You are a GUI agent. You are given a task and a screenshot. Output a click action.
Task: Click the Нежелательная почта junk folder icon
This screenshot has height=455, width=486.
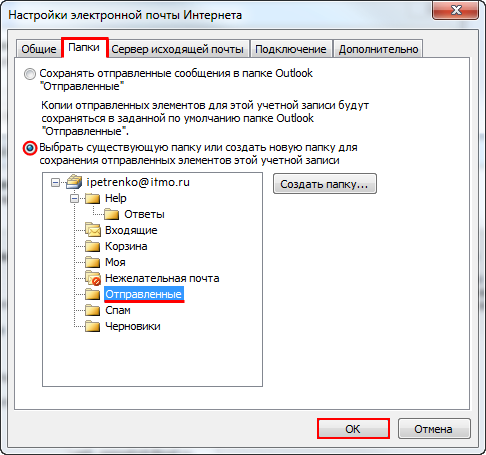93,278
